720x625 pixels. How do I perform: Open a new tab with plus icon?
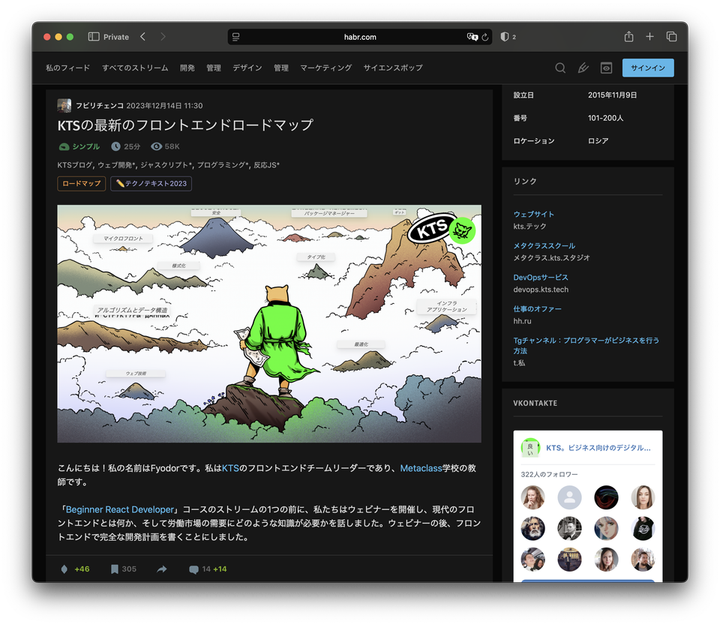(650, 37)
